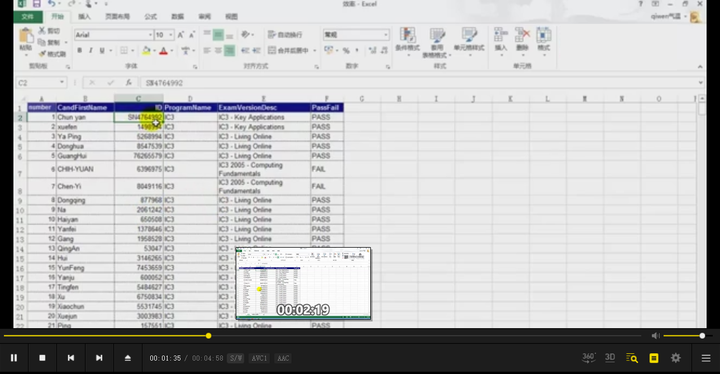The width and height of the screenshot is (720, 374).
Task: Click the Save icon in quick access toolbar
Action: pyautogui.click(x=36, y=4)
